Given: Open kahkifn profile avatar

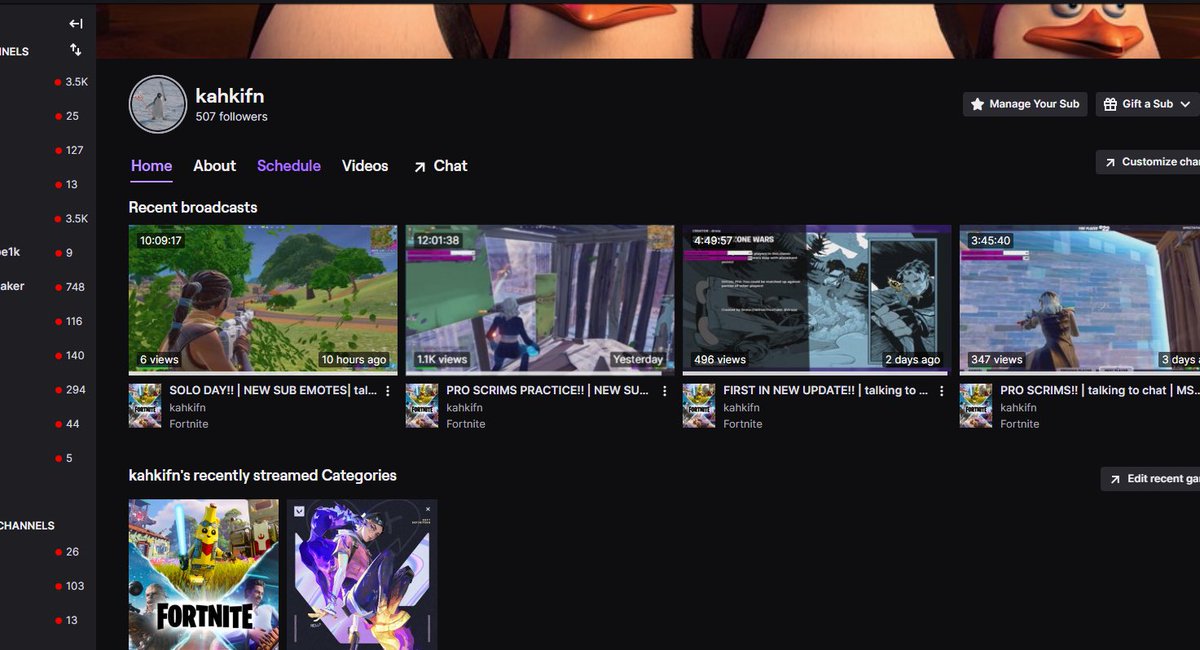Looking at the screenshot, I should (x=158, y=104).
